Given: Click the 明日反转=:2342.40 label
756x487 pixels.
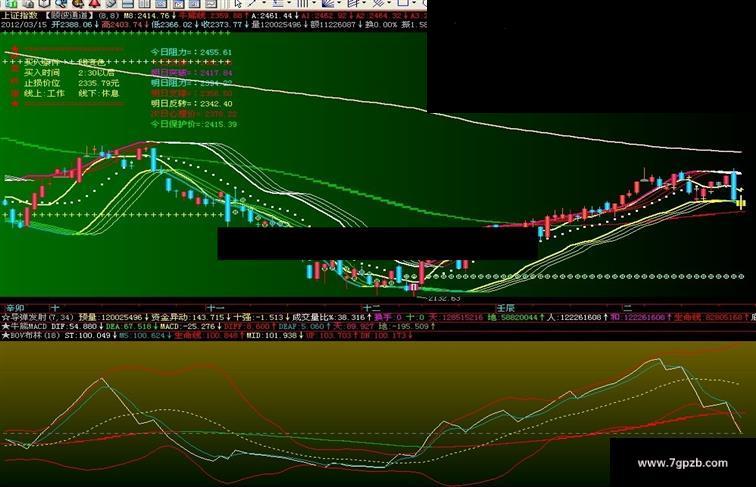Looking at the screenshot, I should [x=191, y=104].
